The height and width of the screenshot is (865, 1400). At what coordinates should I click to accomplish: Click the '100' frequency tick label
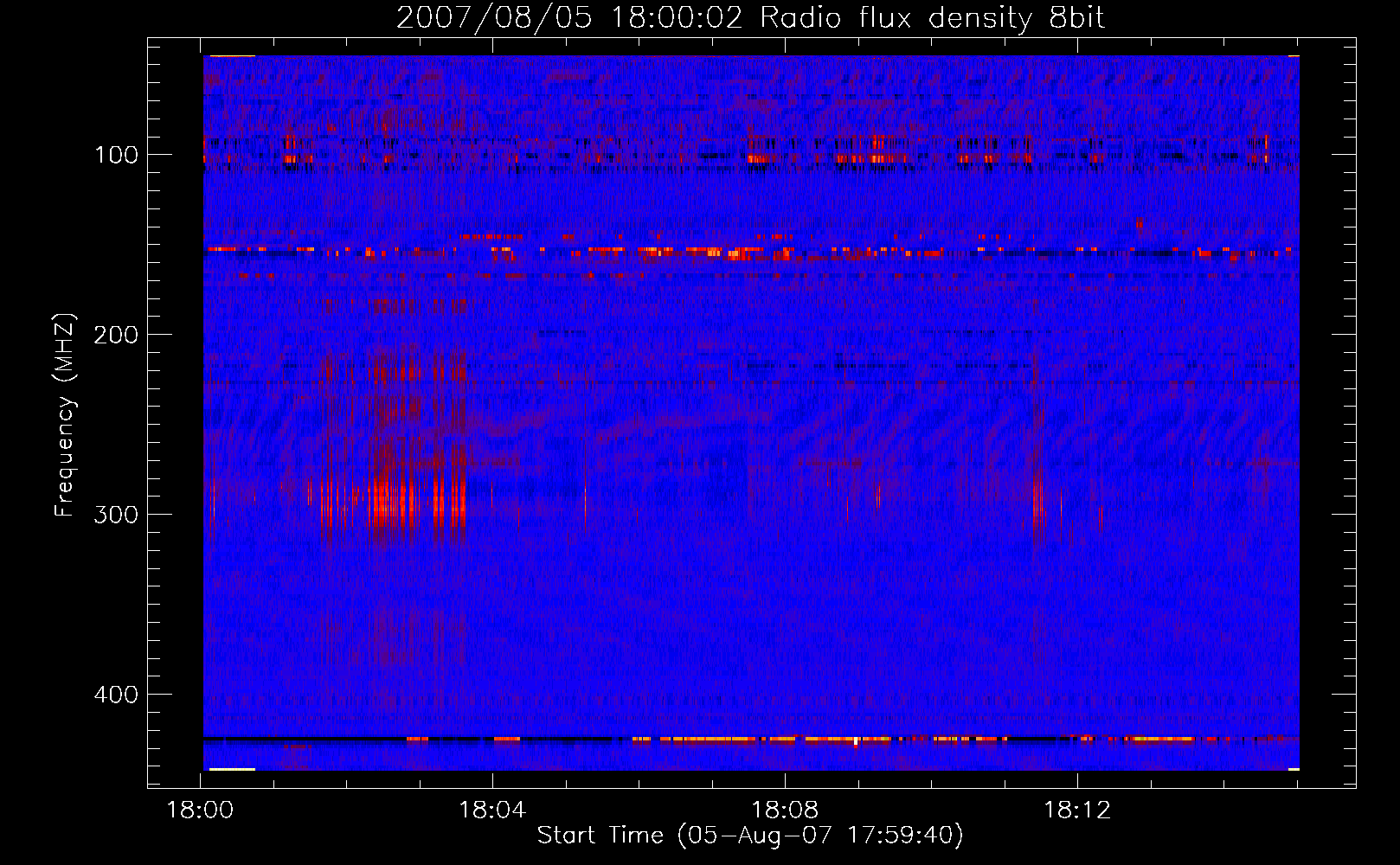(116, 155)
